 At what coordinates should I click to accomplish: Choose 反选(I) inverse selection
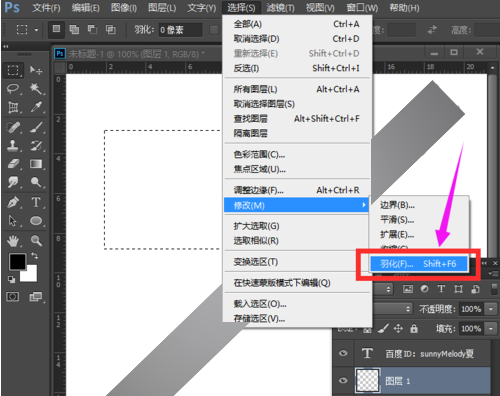[297, 68]
